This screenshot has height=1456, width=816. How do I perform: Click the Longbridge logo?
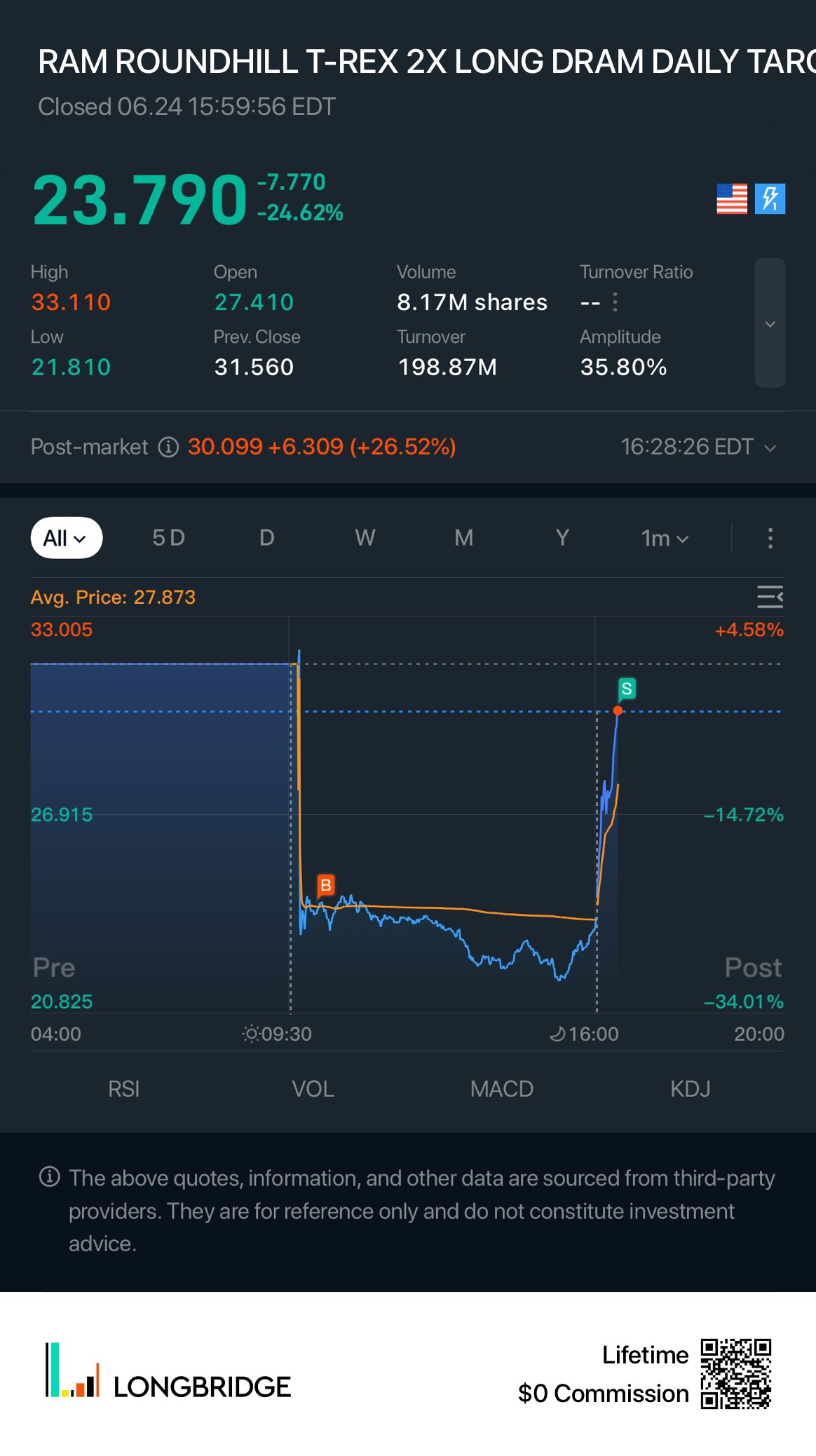168,1371
